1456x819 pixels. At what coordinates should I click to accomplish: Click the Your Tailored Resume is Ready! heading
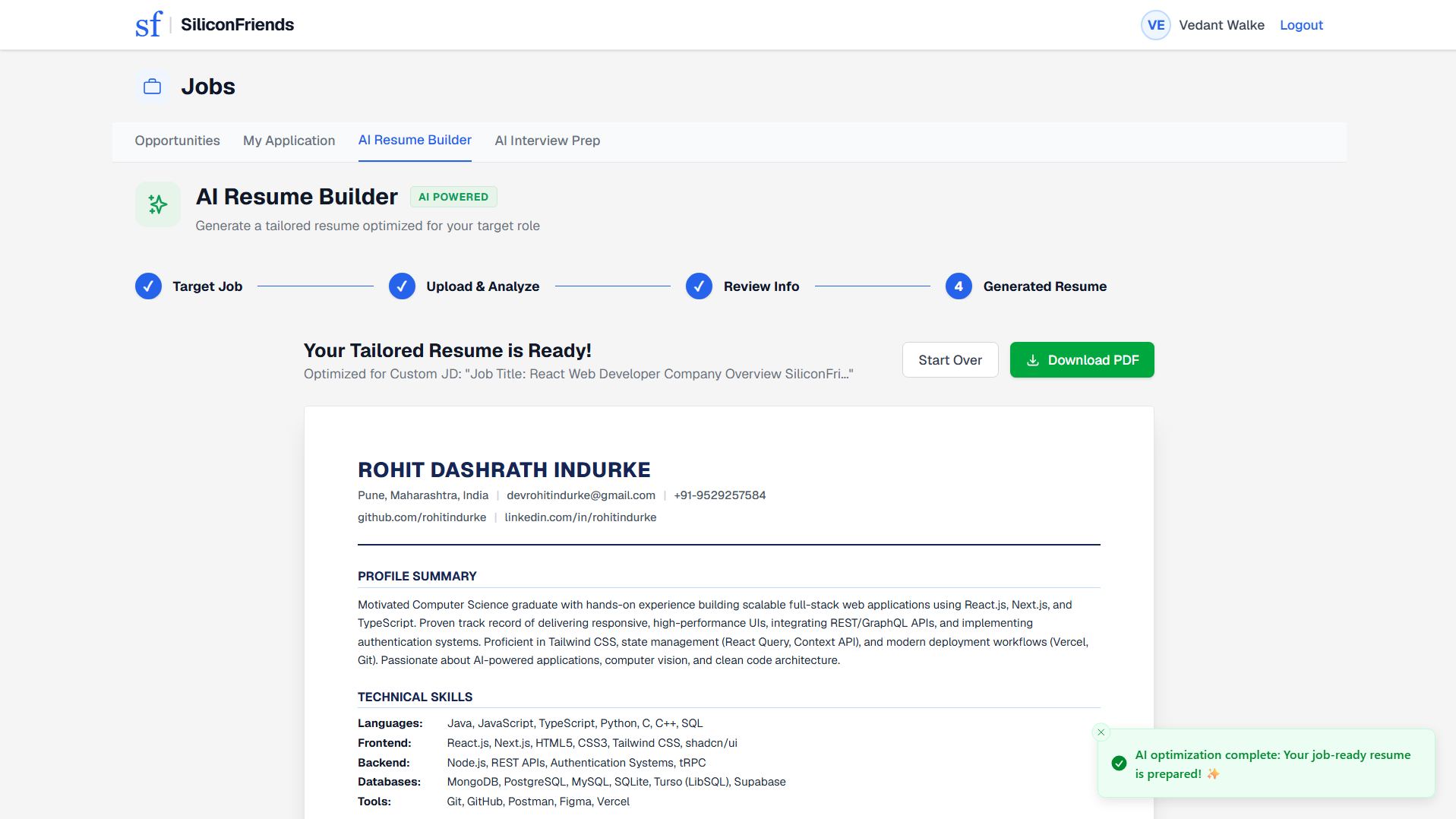tap(447, 350)
